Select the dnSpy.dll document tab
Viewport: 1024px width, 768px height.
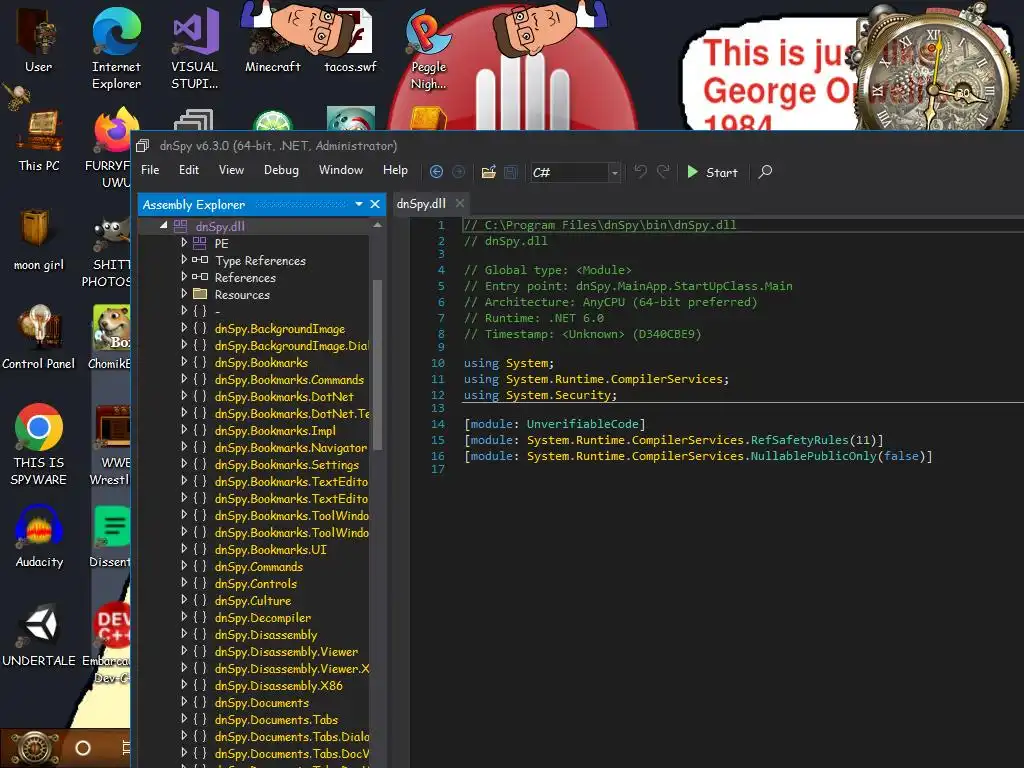tap(421, 204)
